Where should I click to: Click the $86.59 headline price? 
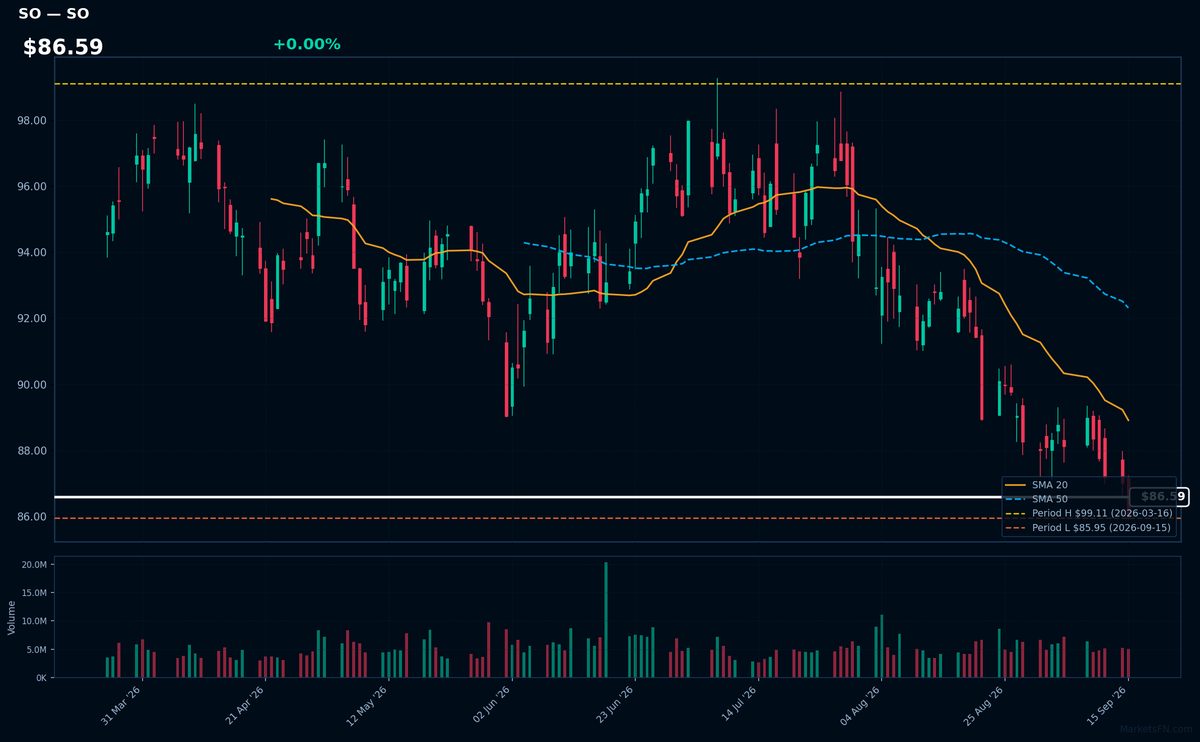tap(63, 47)
